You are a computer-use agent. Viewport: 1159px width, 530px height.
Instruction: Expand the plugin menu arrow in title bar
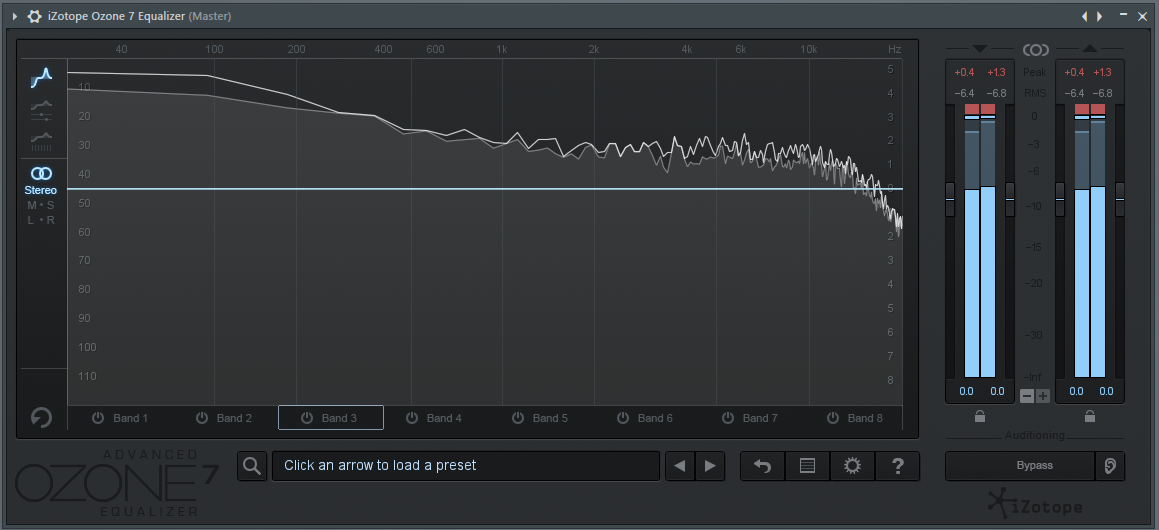click(x=14, y=16)
